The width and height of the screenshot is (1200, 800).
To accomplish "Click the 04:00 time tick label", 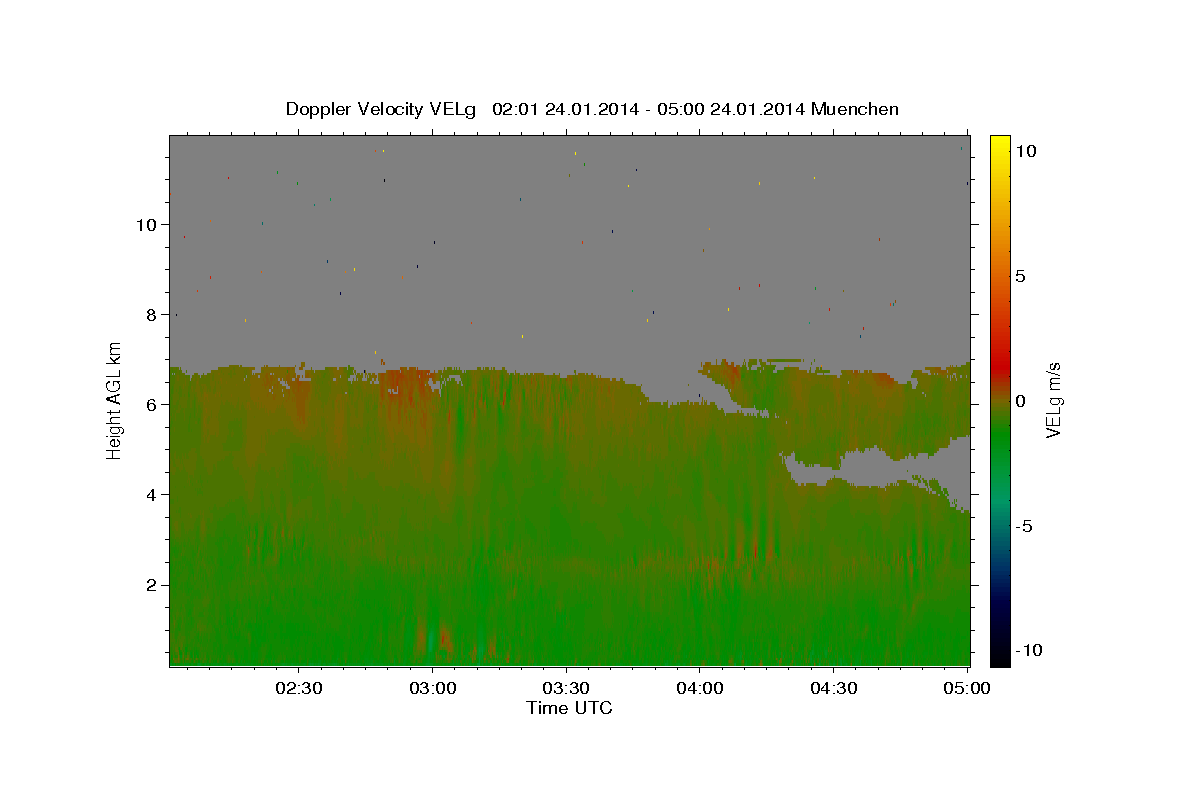I will click(x=700, y=688).
